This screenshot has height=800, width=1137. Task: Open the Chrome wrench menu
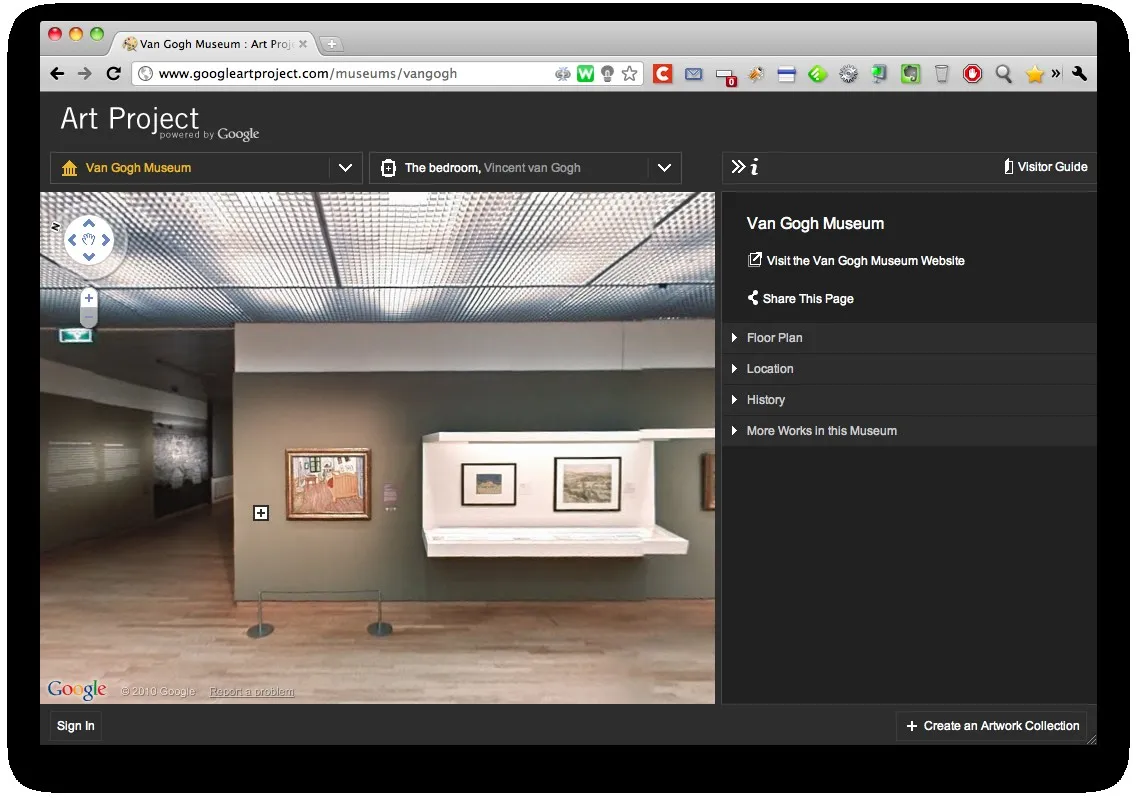pyautogui.click(x=1079, y=73)
